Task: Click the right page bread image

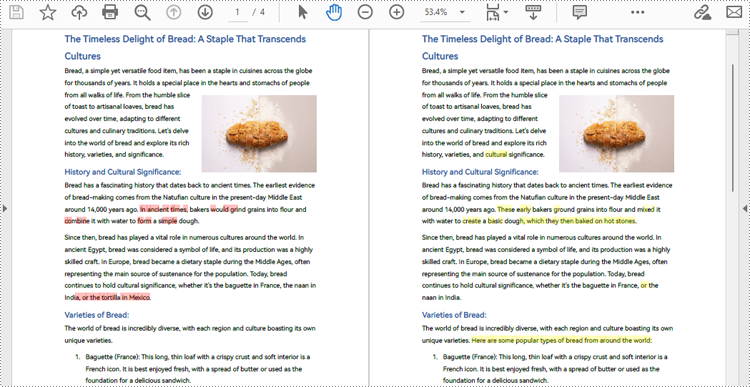Action: [x=617, y=133]
